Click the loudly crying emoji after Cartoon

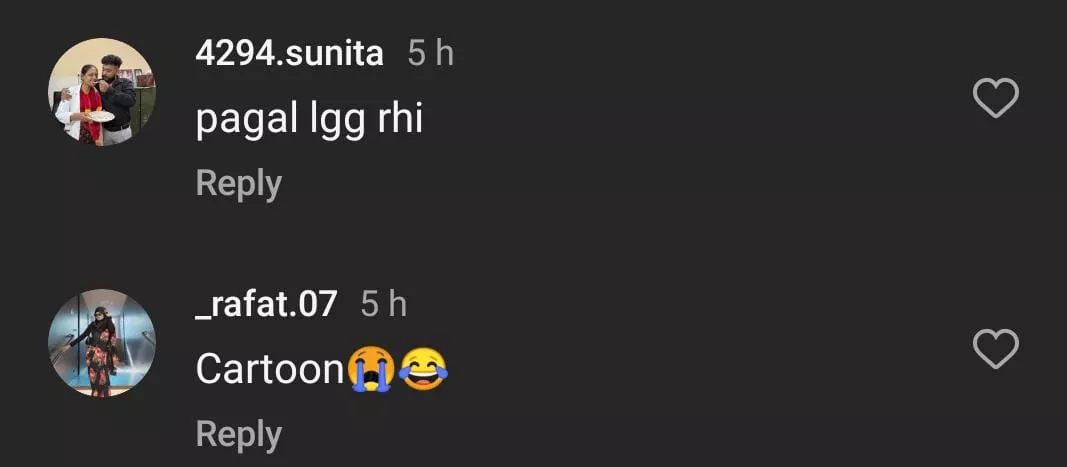click(x=370, y=370)
